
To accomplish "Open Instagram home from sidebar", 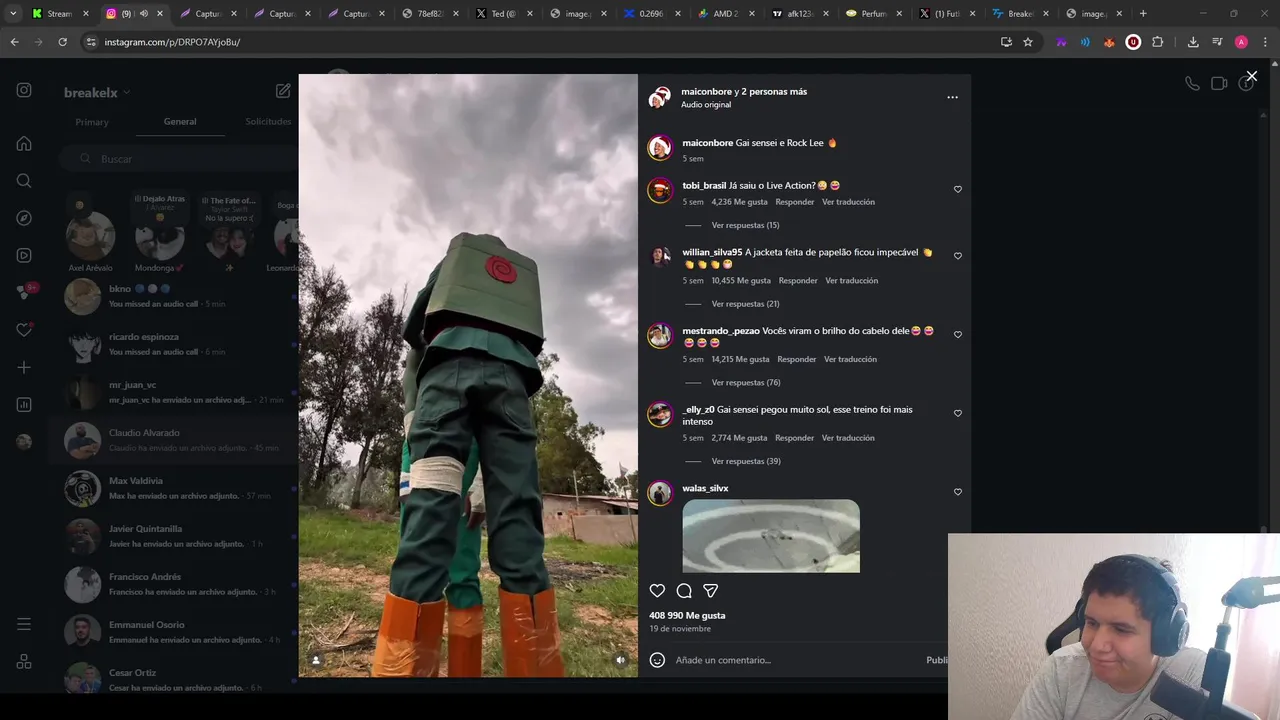I will pyautogui.click(x=24, y=143).
